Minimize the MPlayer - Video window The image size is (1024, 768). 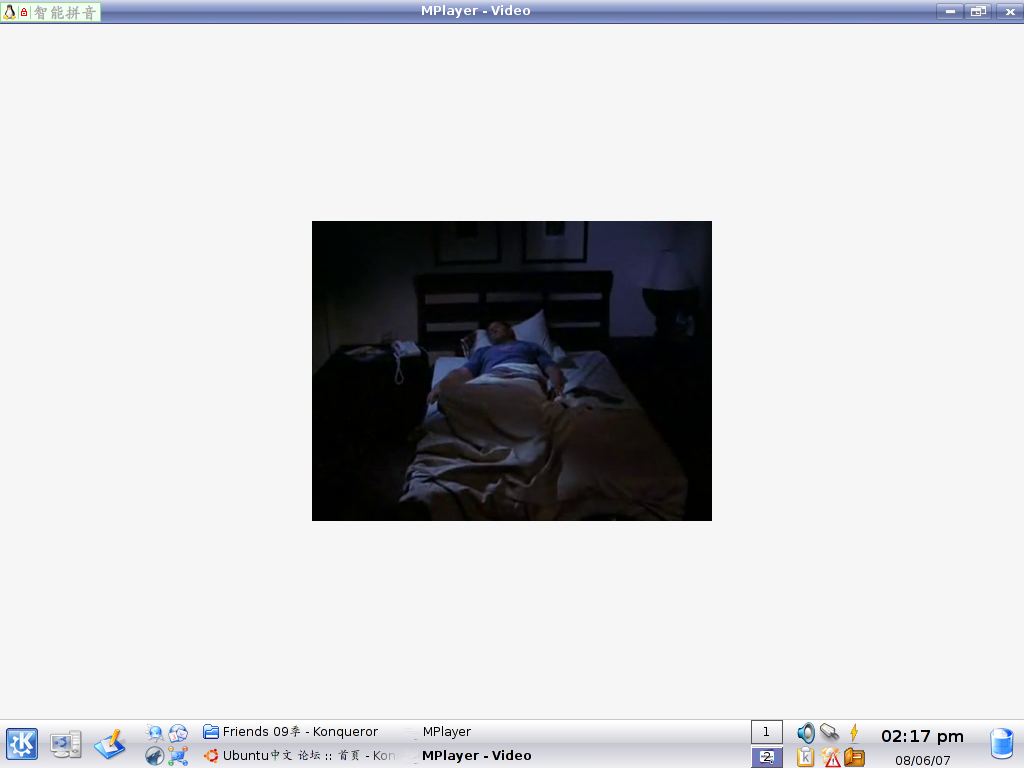[x=950, y=12]
